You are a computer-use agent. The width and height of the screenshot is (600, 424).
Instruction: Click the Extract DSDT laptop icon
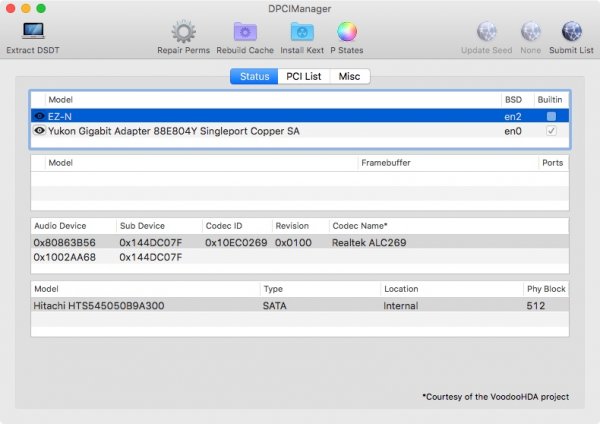pyautogui.click(x=33, y=31)
